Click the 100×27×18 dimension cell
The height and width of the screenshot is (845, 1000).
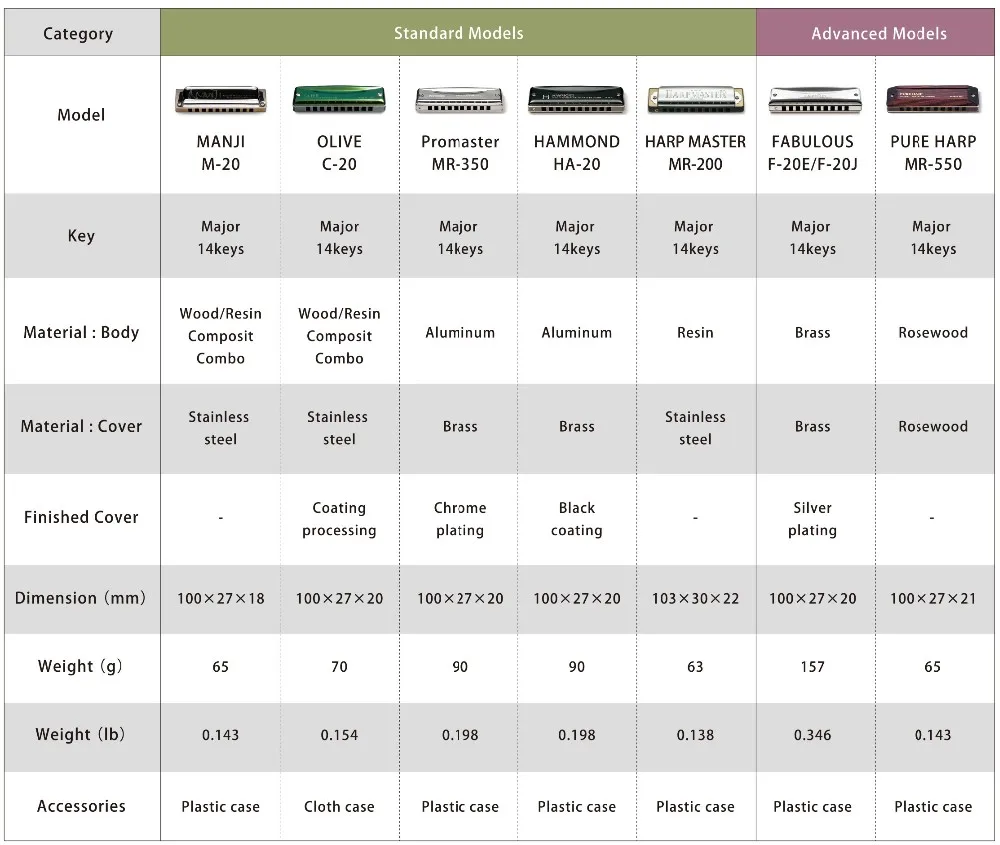221,598
